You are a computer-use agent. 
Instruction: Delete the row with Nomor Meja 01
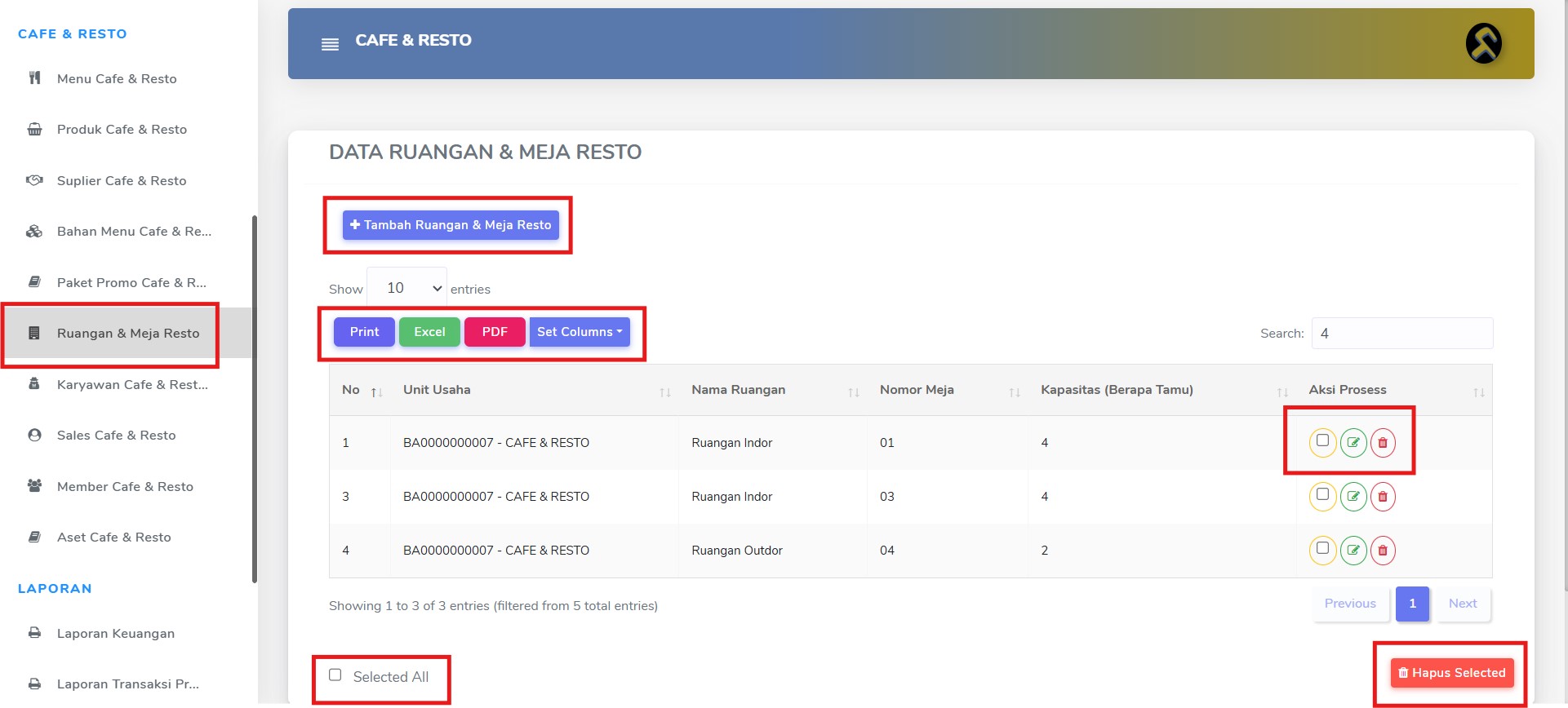tap(1382, 442)
